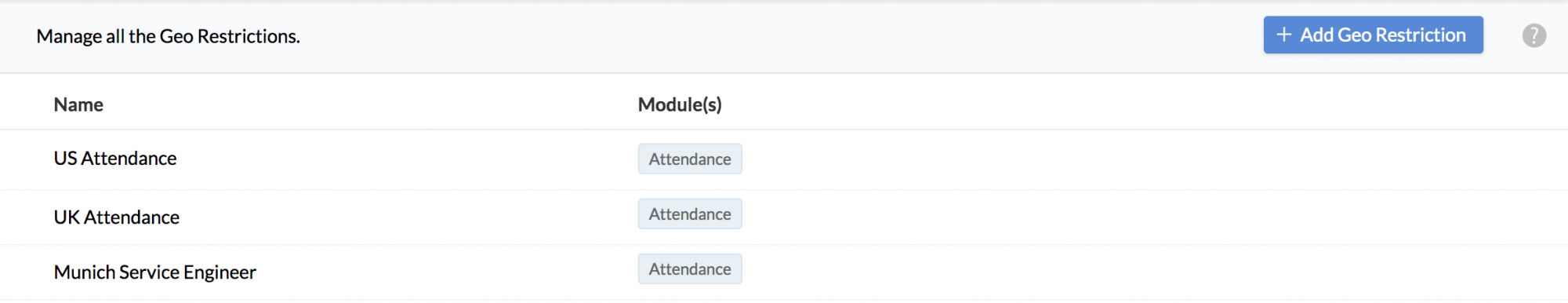The height and width of the screenshot is (303, 1568).
Task: Select Attendance tag in US Attendance row
Action: pyautogui.click(x=690, y=159)
